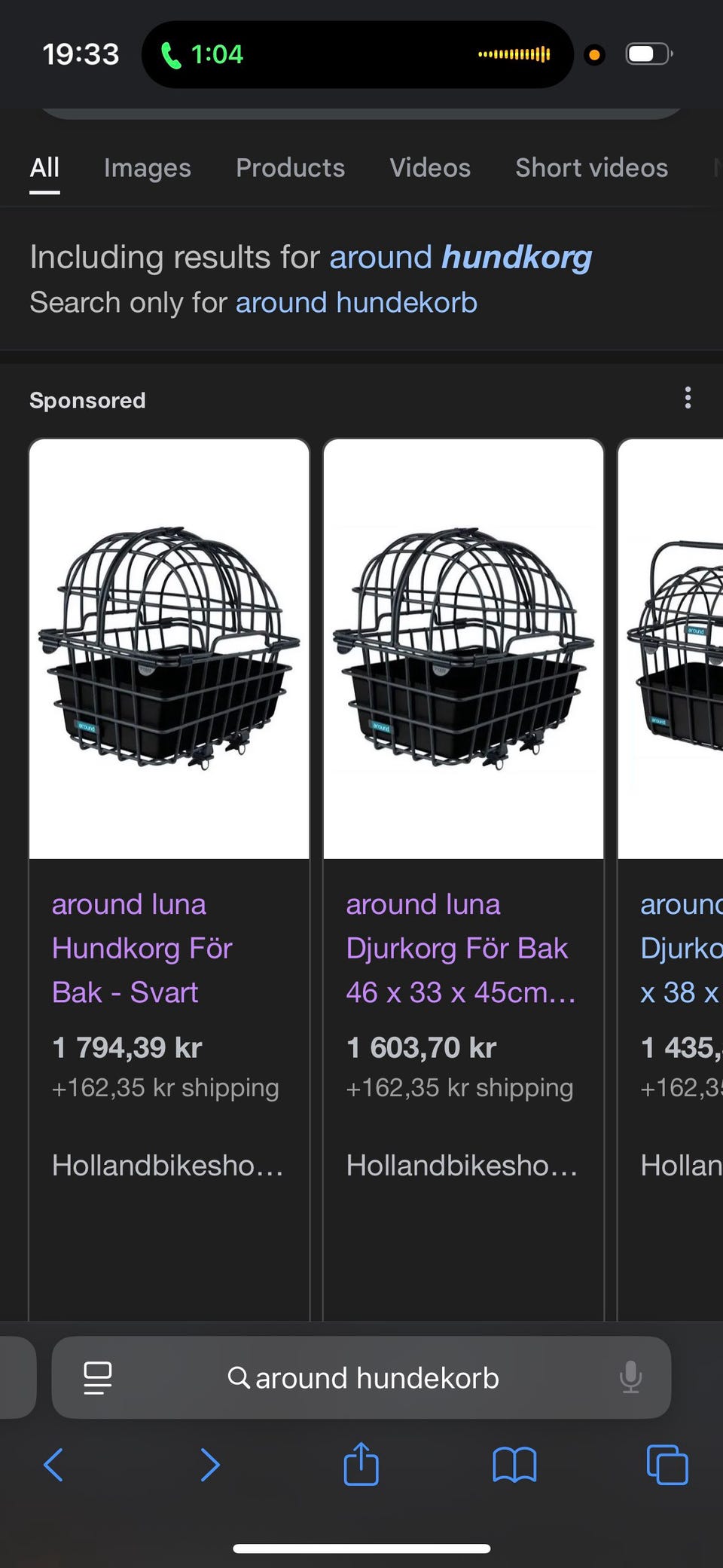The width and height of the screenshot is (723, 1568).
Task: Open the share sheet icon
Action: tap(361, 1463)
